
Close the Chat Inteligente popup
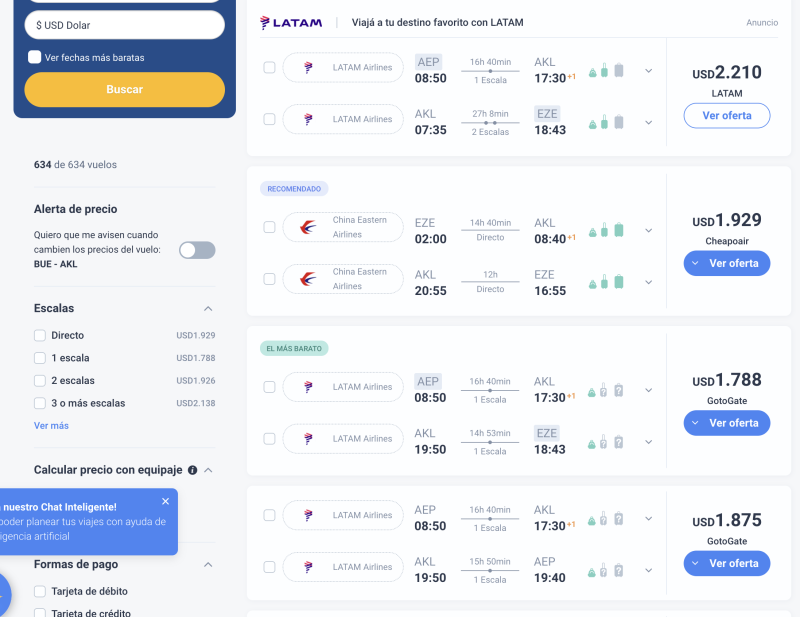[166, 501]
